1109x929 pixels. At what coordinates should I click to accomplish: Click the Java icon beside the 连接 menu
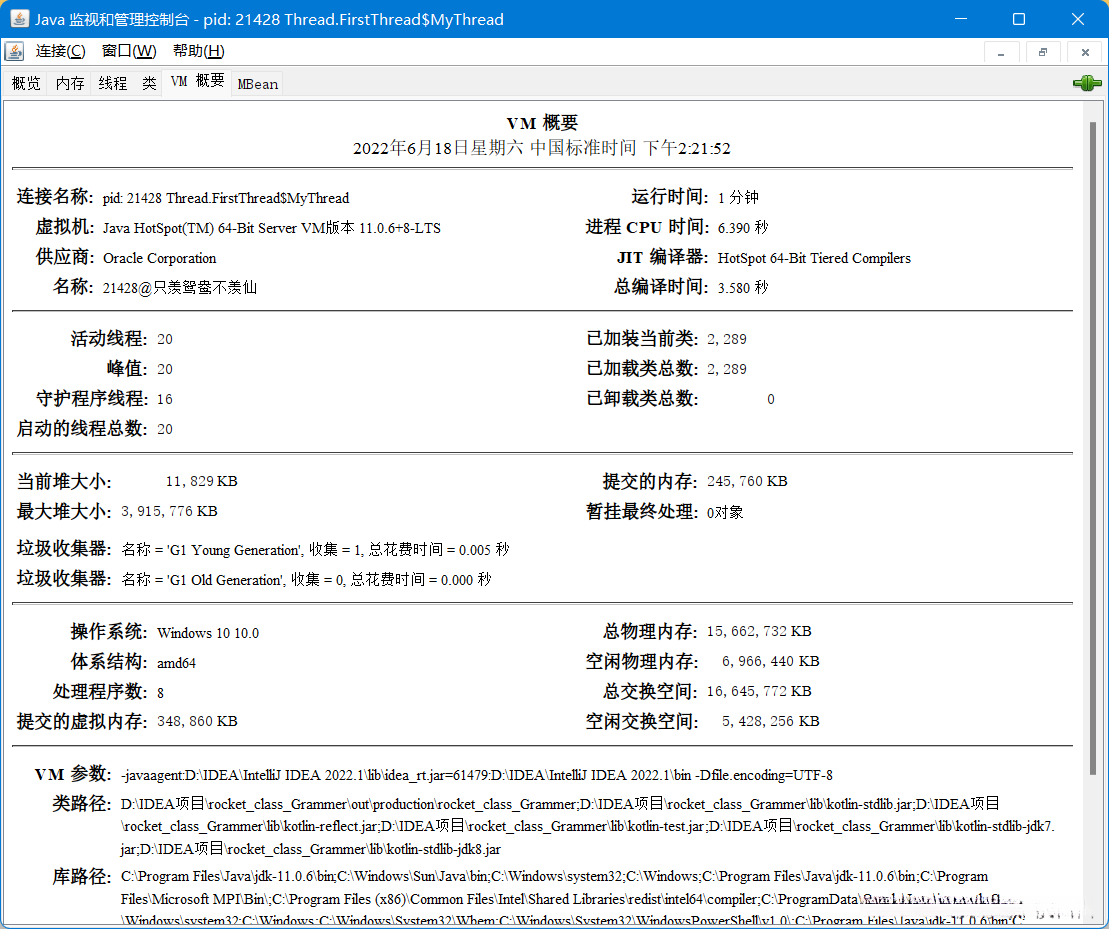pos(15,51)
